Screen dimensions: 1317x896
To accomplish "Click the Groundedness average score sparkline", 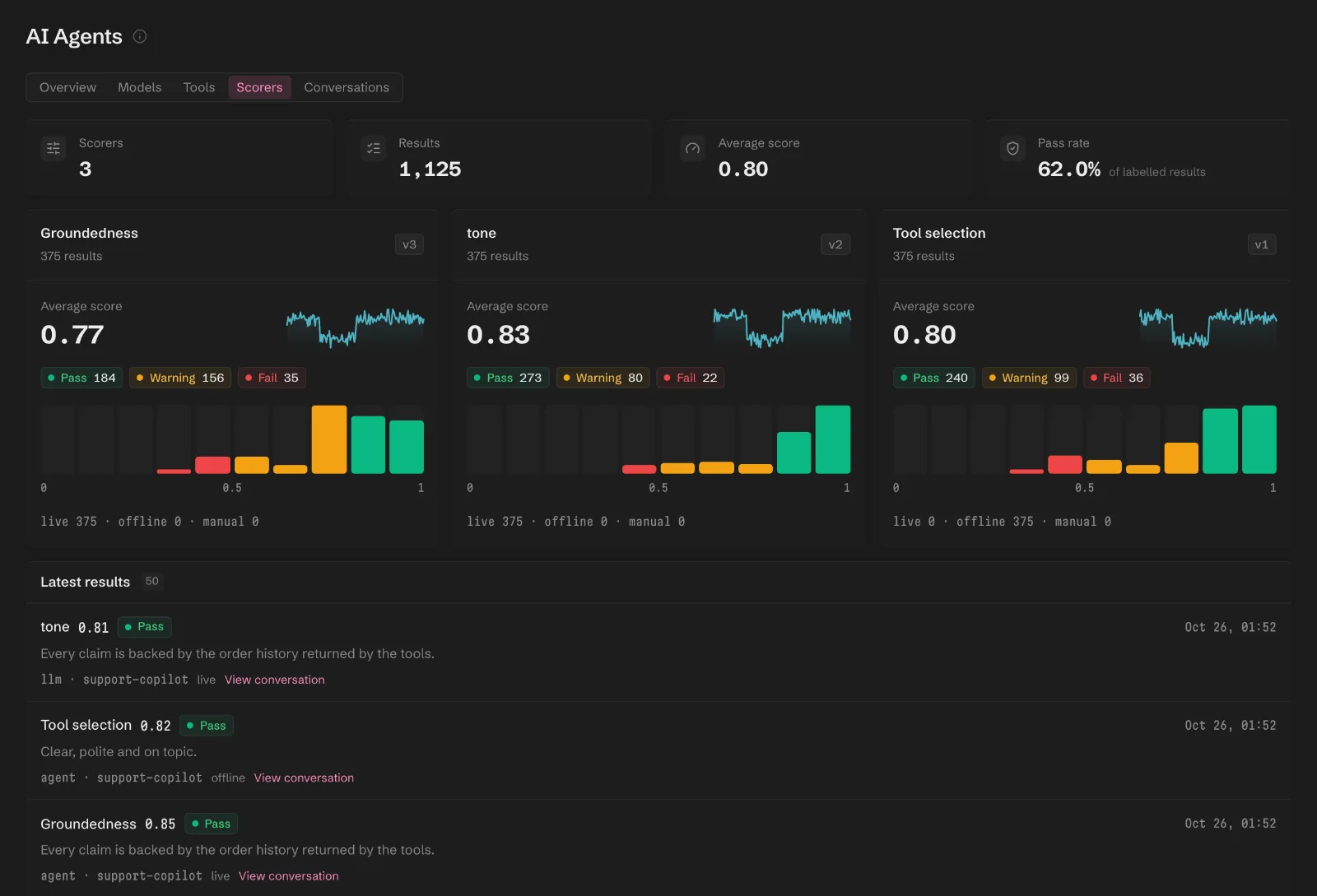I will pos(356,327).
